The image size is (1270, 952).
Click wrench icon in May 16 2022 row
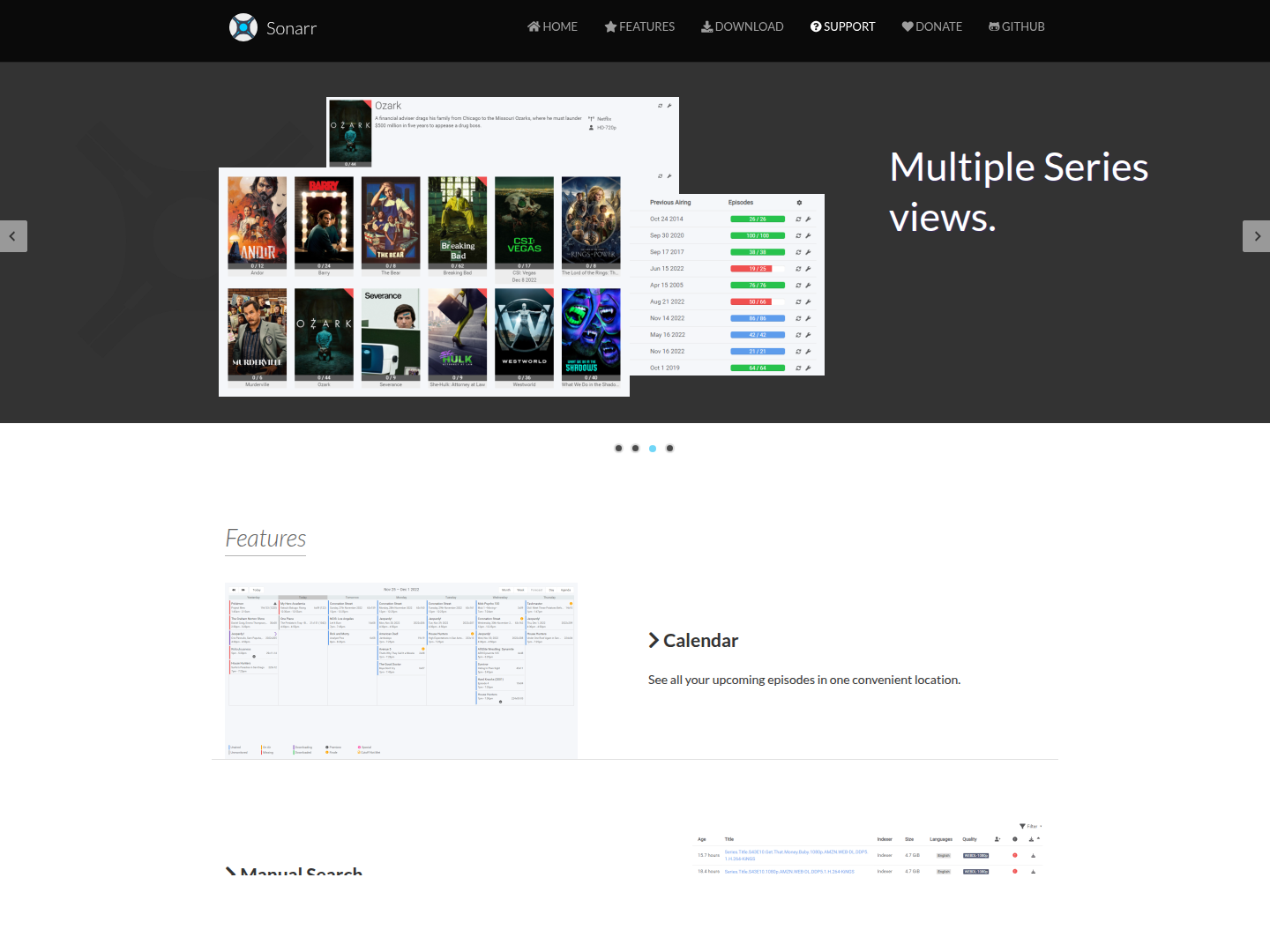click(x=808, y=335)
